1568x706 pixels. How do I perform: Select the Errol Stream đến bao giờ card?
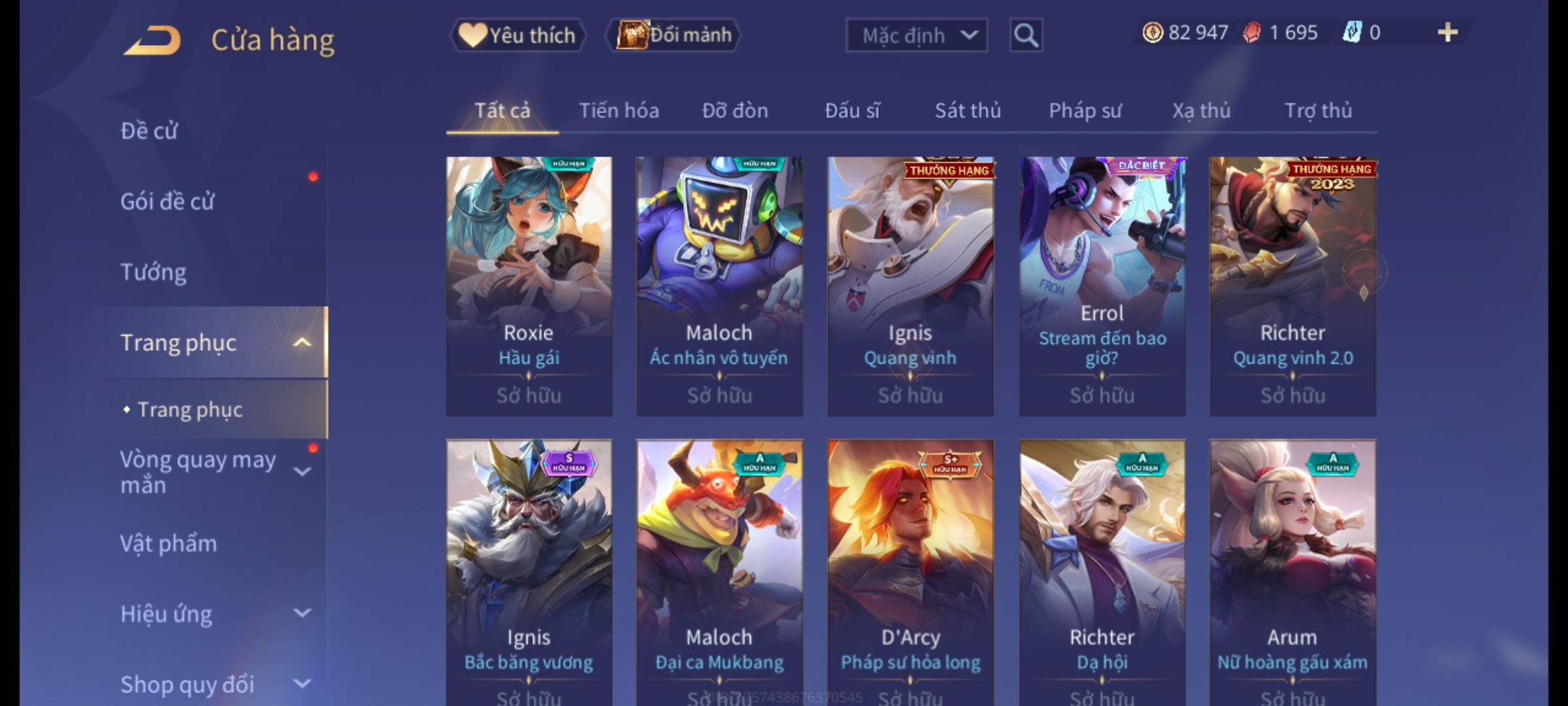coord(1102,286)
